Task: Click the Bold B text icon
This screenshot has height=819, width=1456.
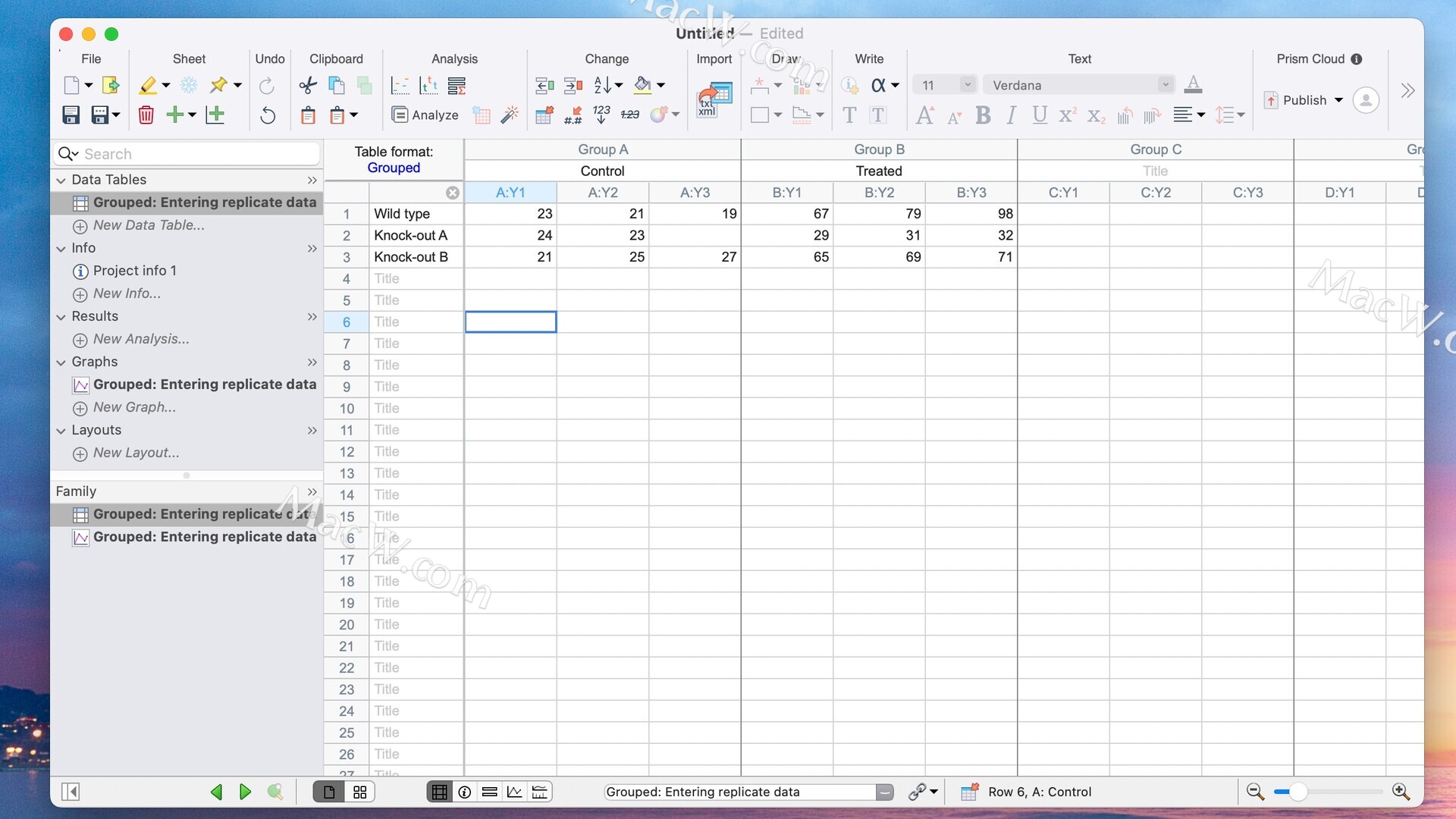Action: click(x=984, y=115)
